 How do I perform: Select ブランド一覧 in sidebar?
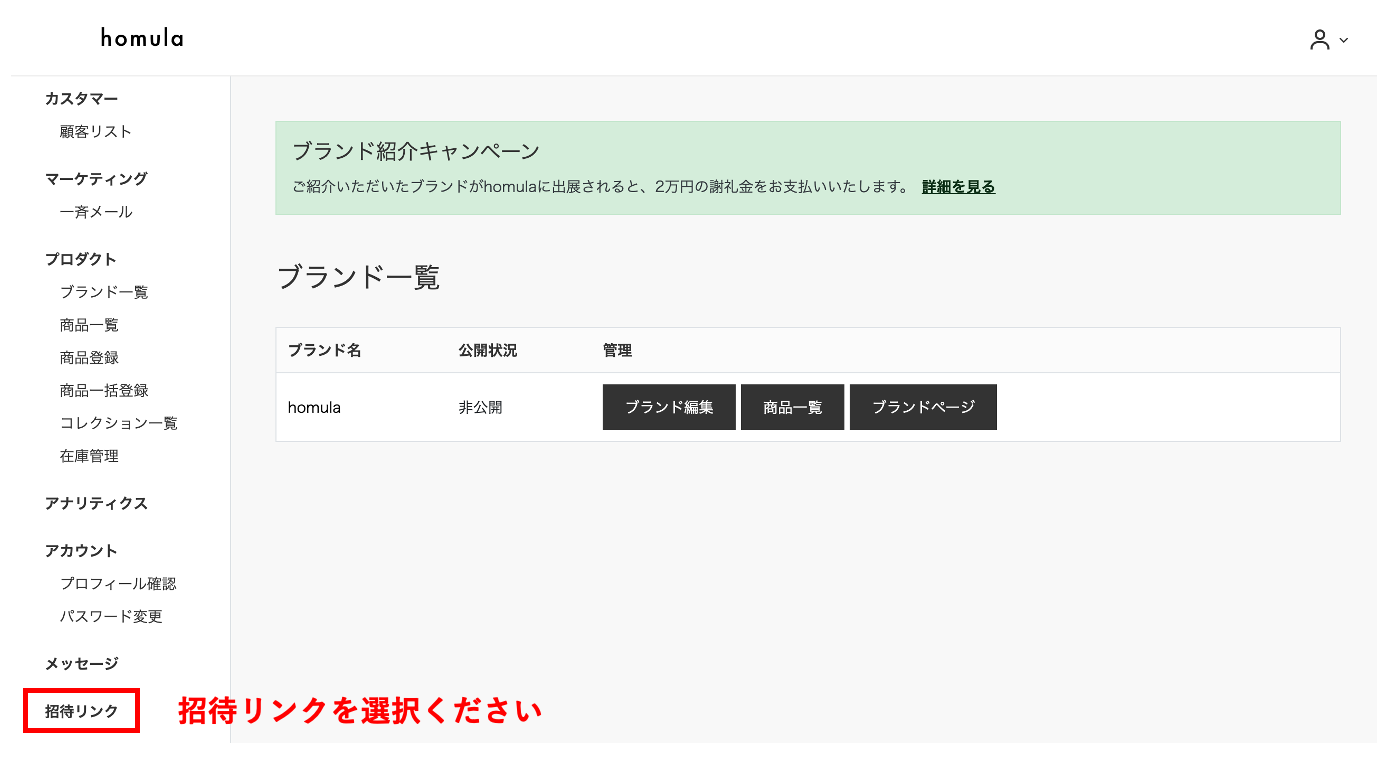click(x=104, y=292)
